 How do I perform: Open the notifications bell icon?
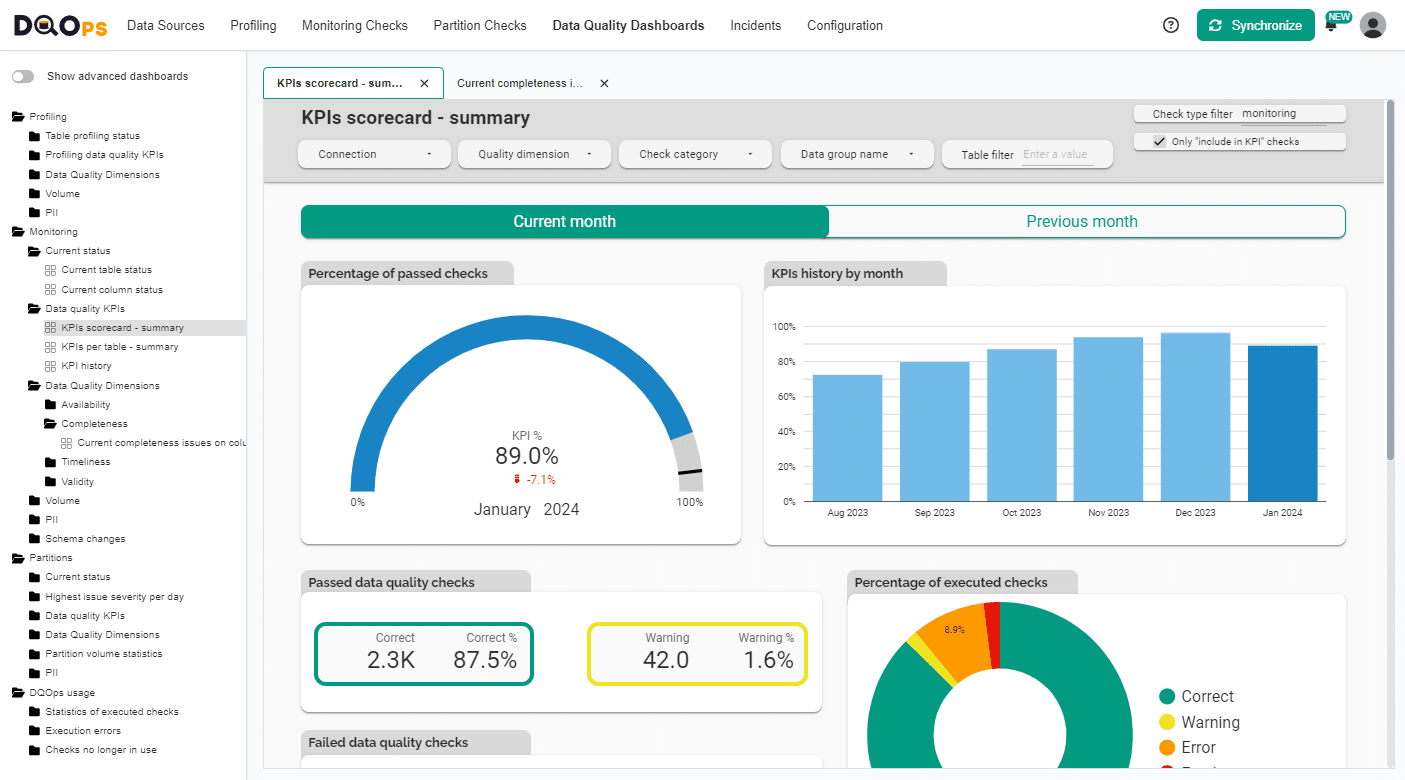click(1331, 27)
